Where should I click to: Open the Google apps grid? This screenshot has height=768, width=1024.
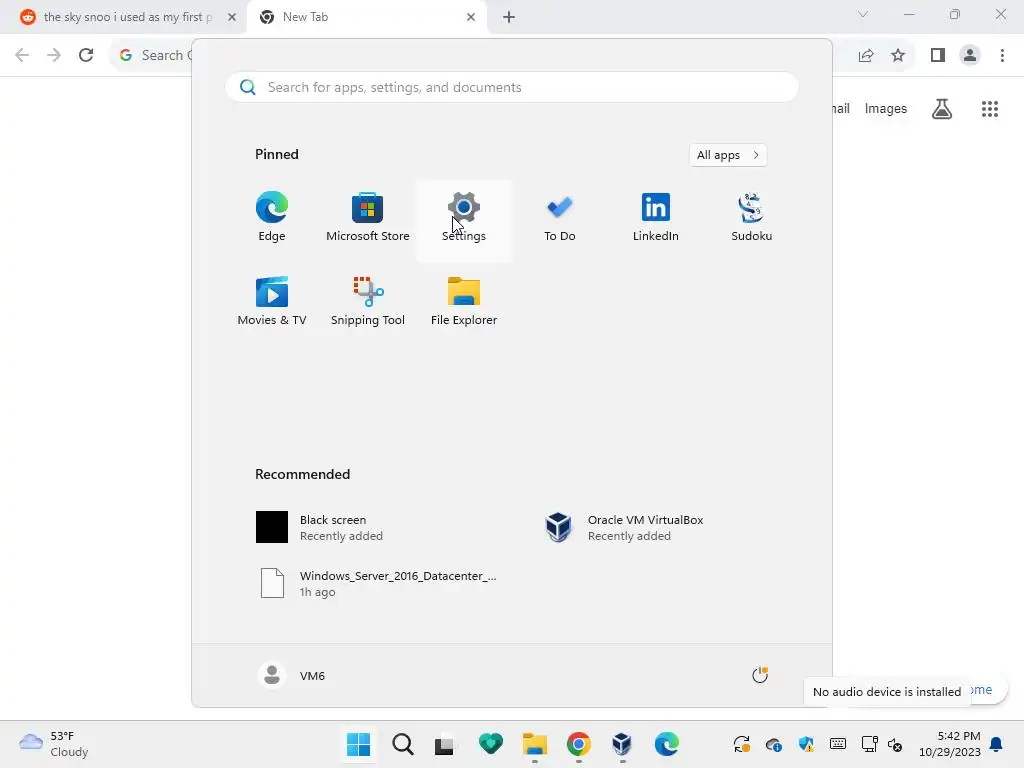(990, 108)
